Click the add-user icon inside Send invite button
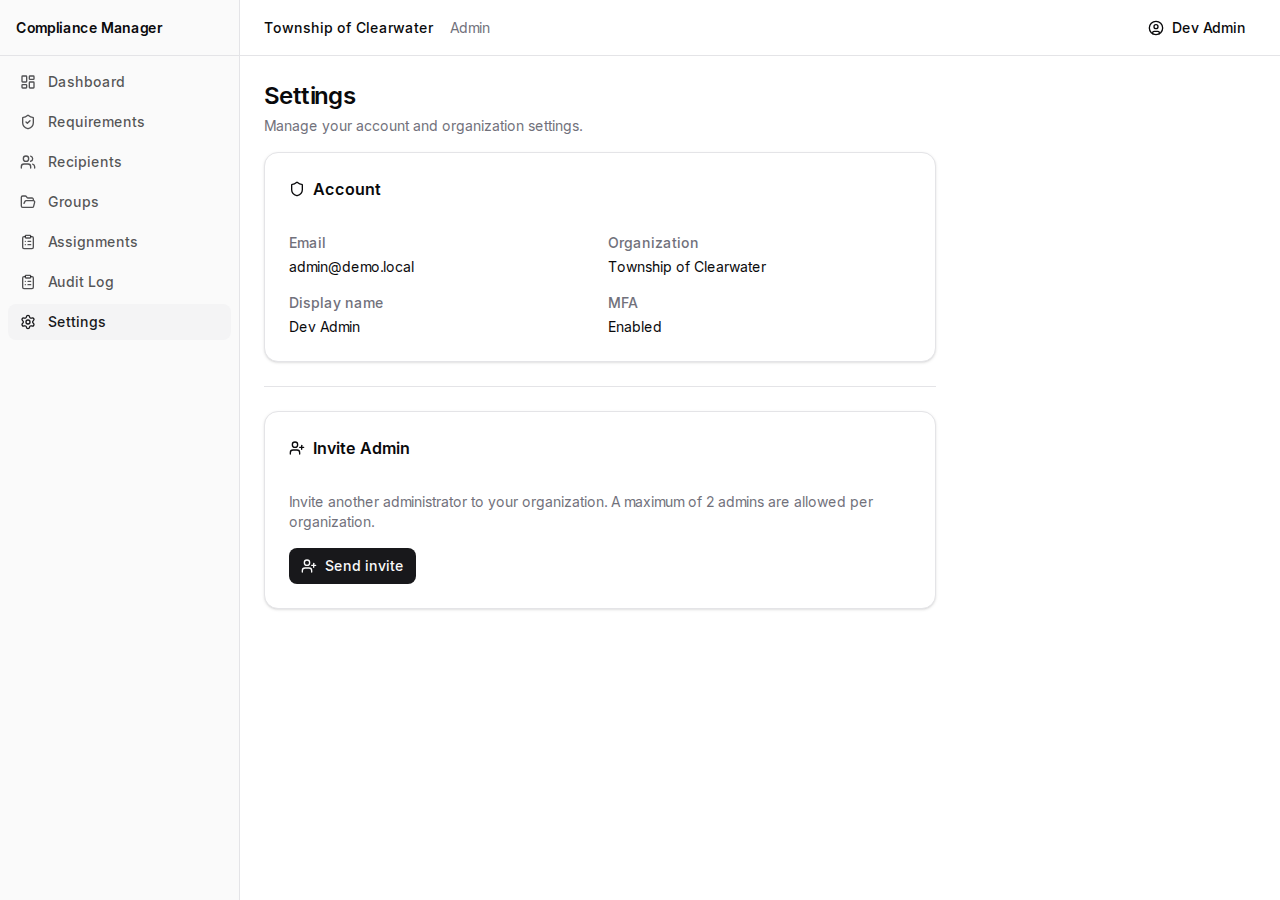The width and height of the screenshot is (1280, 900). click(x=309, y=566)
